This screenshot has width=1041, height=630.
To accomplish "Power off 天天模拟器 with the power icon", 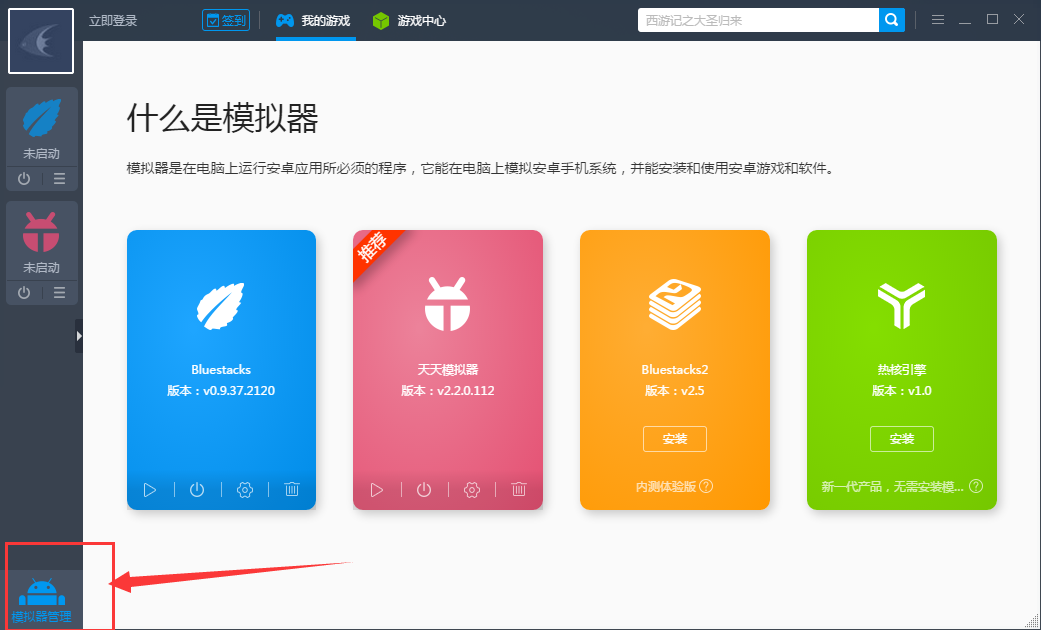I will 424,490.
